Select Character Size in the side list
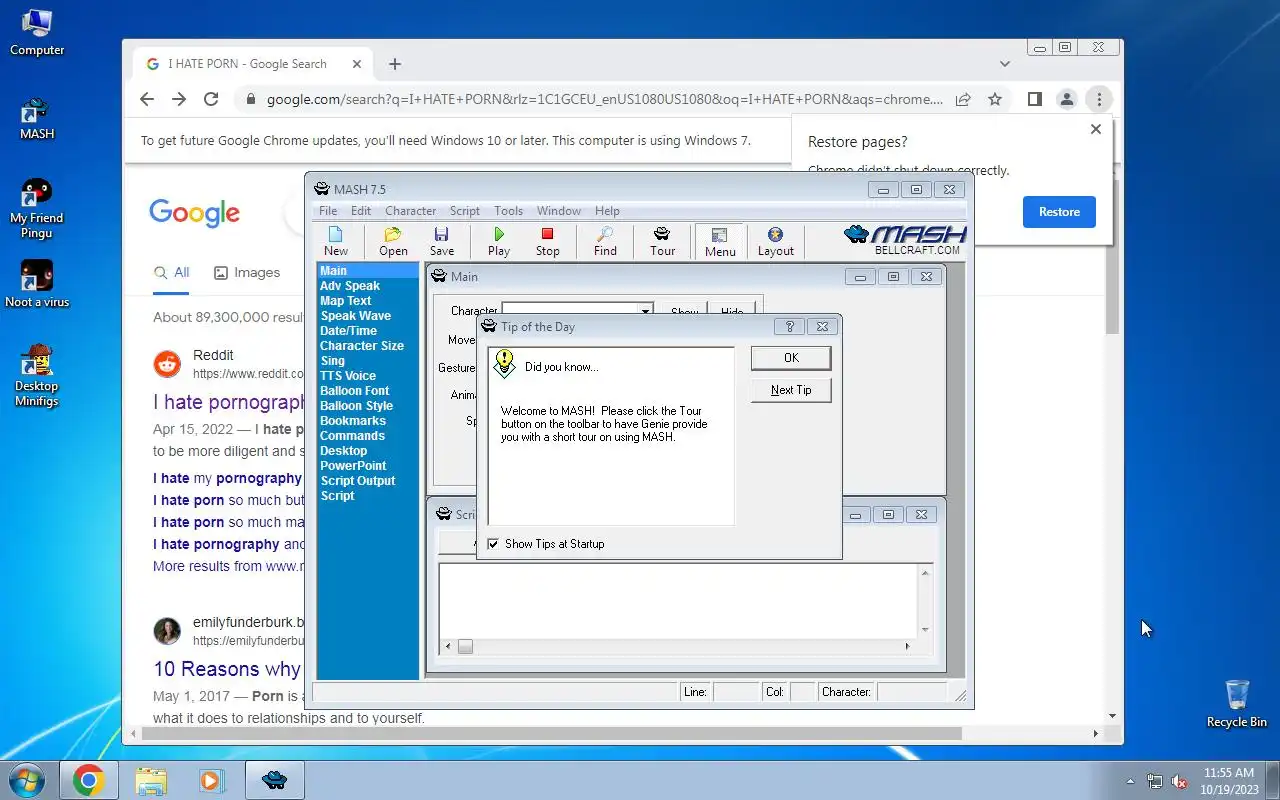This screenshot has width=1280, height=800. coord(362,346)
